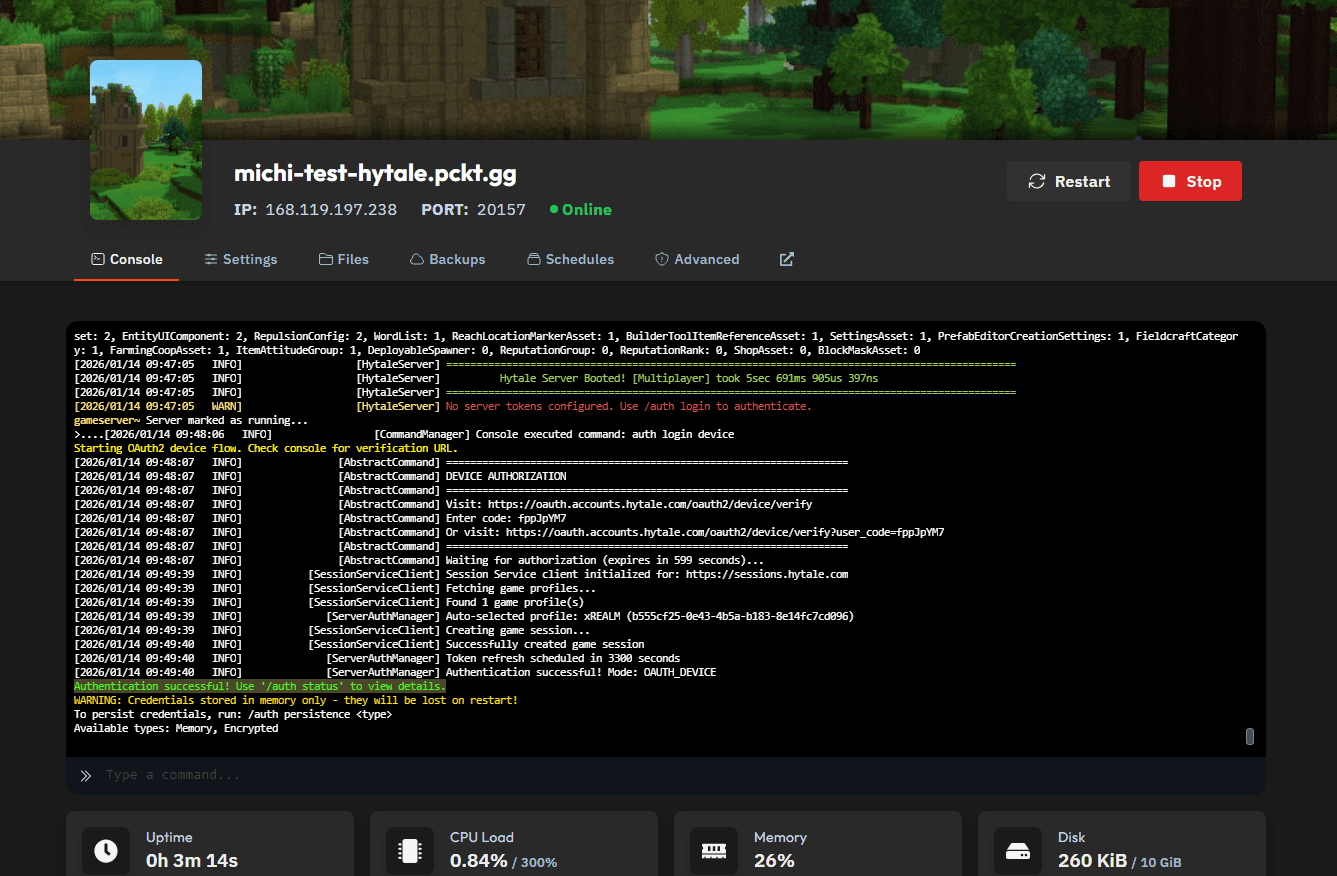This screenshot has width=1337, height=876.
Task: Click the server banner thumbnail image
Action: click(x=145, y=140)
